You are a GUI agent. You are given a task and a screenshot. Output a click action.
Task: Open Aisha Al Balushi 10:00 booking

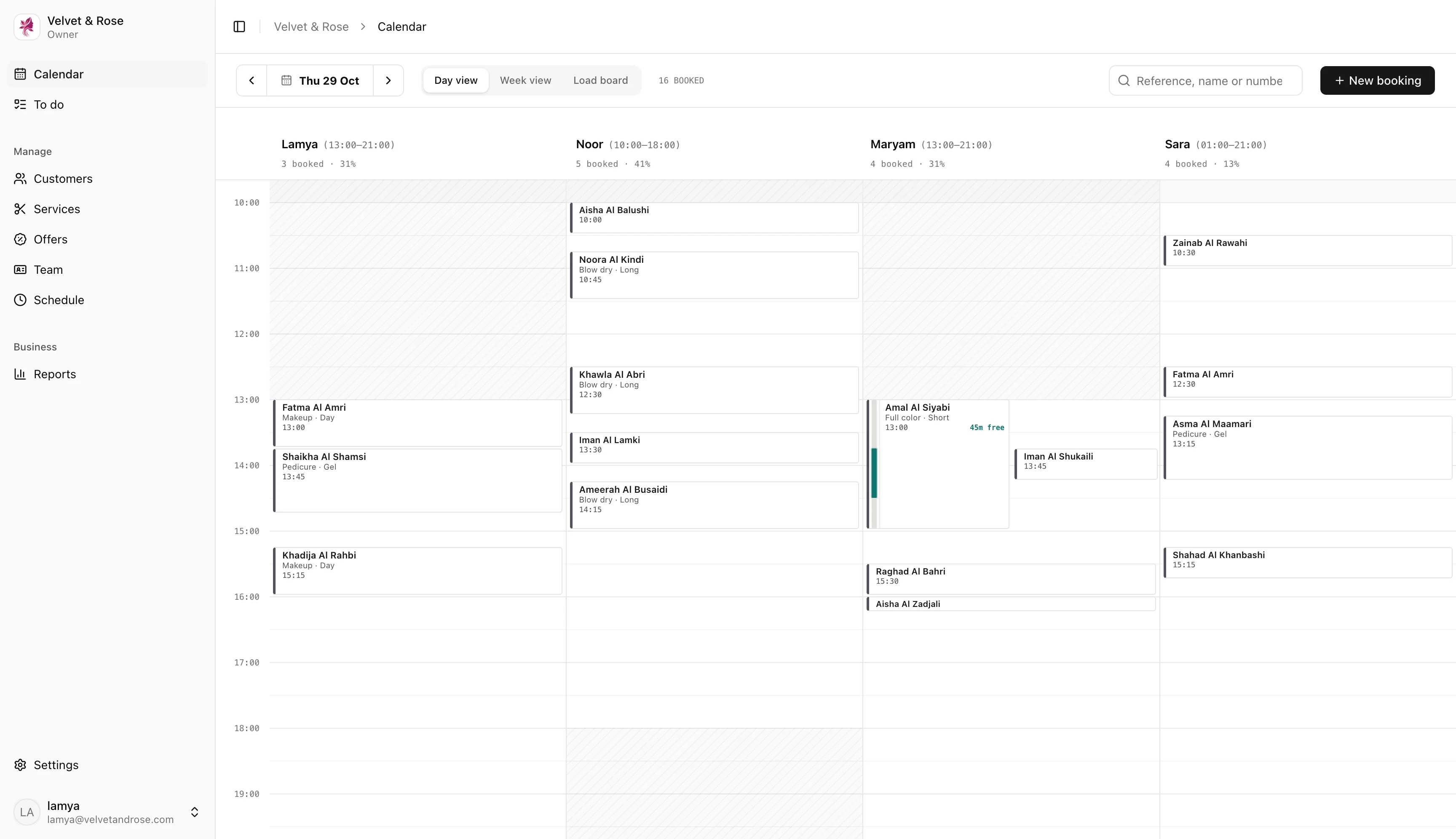[x=714, y=218]
